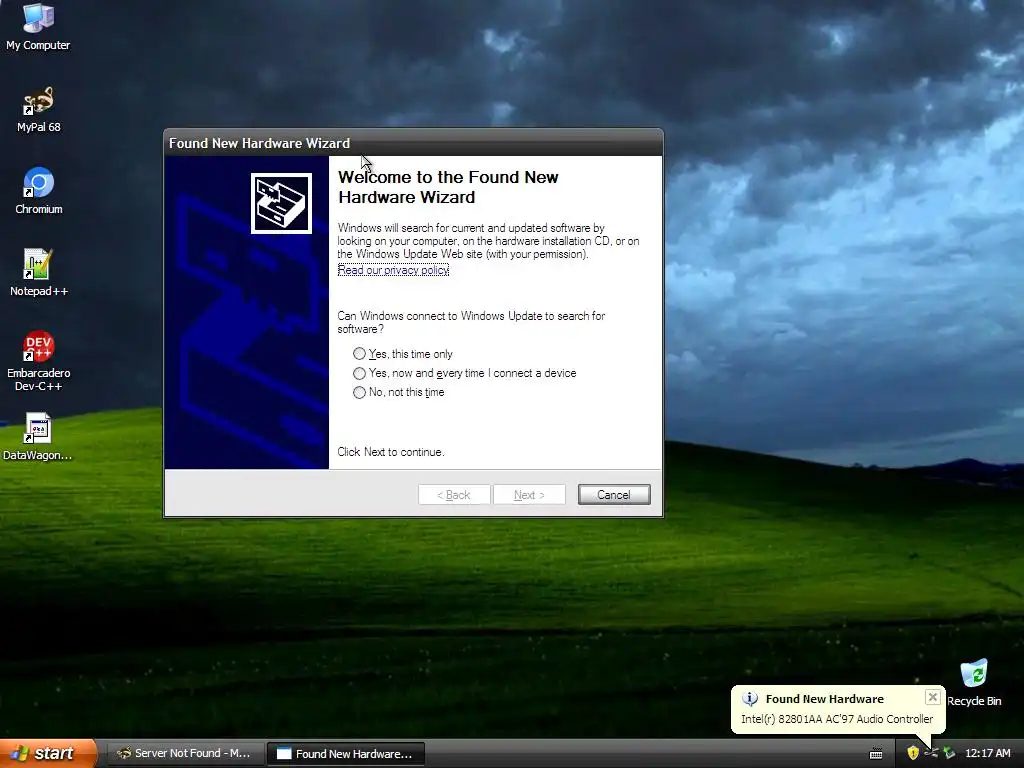The height and width of the screenshot is (768, 1024).
Task: Open the Start menu
Action: point(47,753)
